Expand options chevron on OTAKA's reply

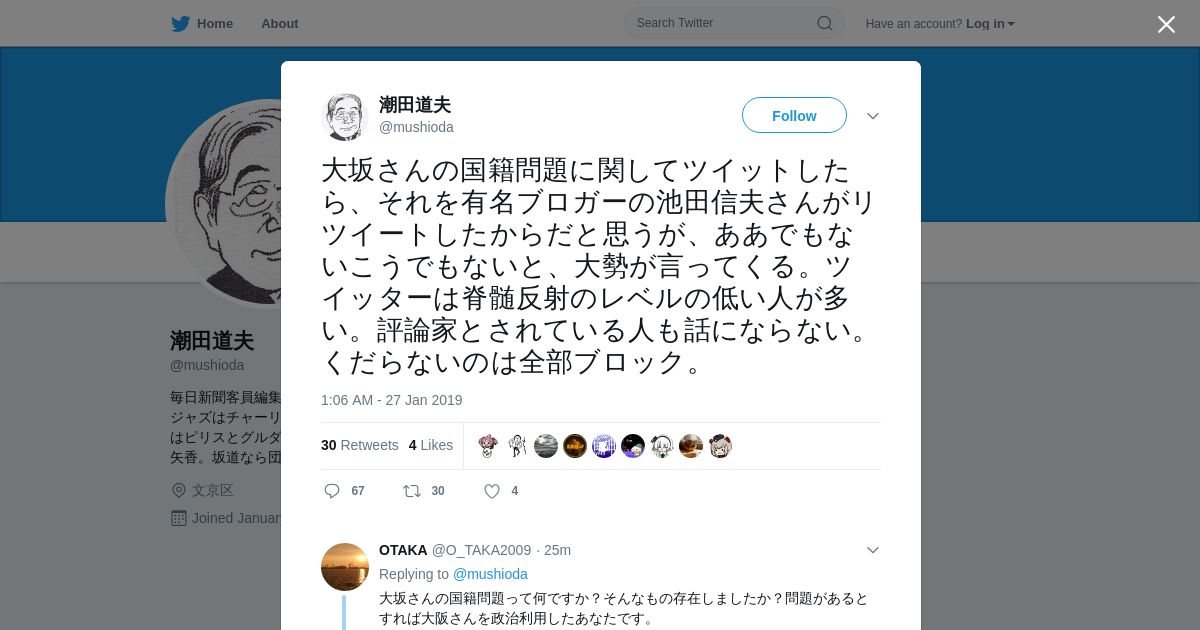point(873,550)
